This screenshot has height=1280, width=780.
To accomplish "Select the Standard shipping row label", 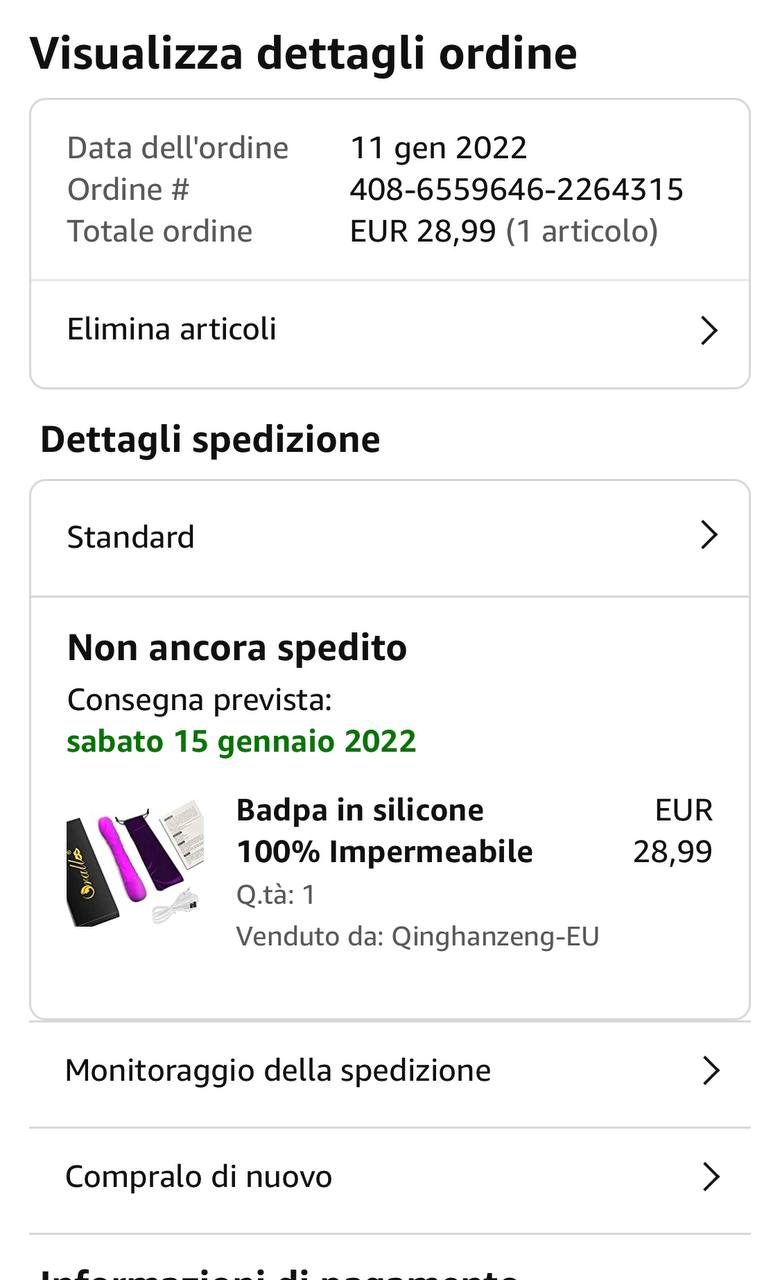I will [131, 537].
